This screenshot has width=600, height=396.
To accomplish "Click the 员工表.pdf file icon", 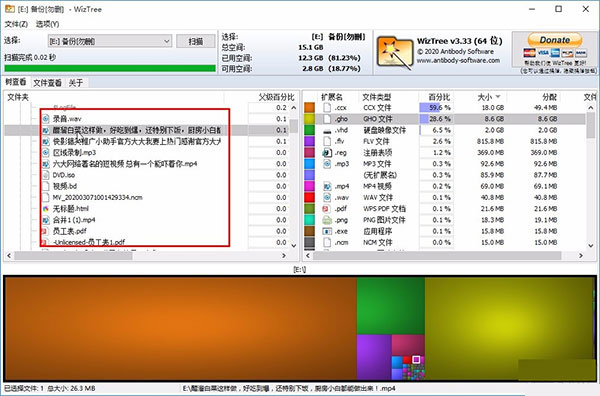I will [x=45, y=231].
